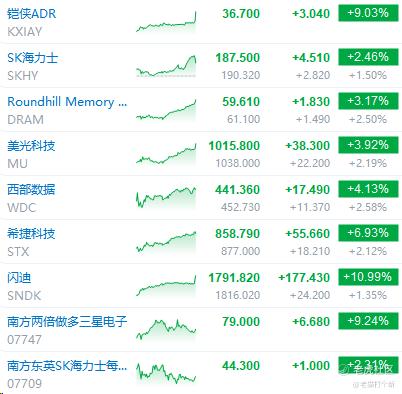Toggle the +10.99% change badge for 闪迪
Screen dimensions: 402x394
click(368, 277)
